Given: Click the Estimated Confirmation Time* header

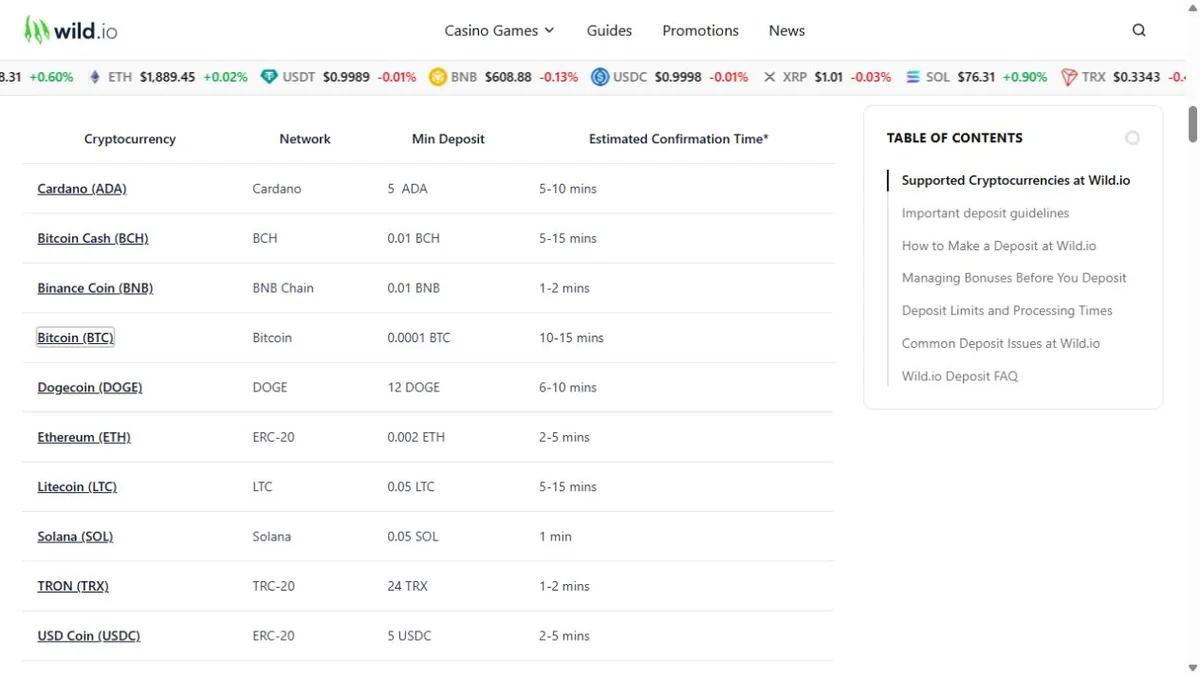Looking at the screenshot, I should pyautogui.click(x=679, y=139).
